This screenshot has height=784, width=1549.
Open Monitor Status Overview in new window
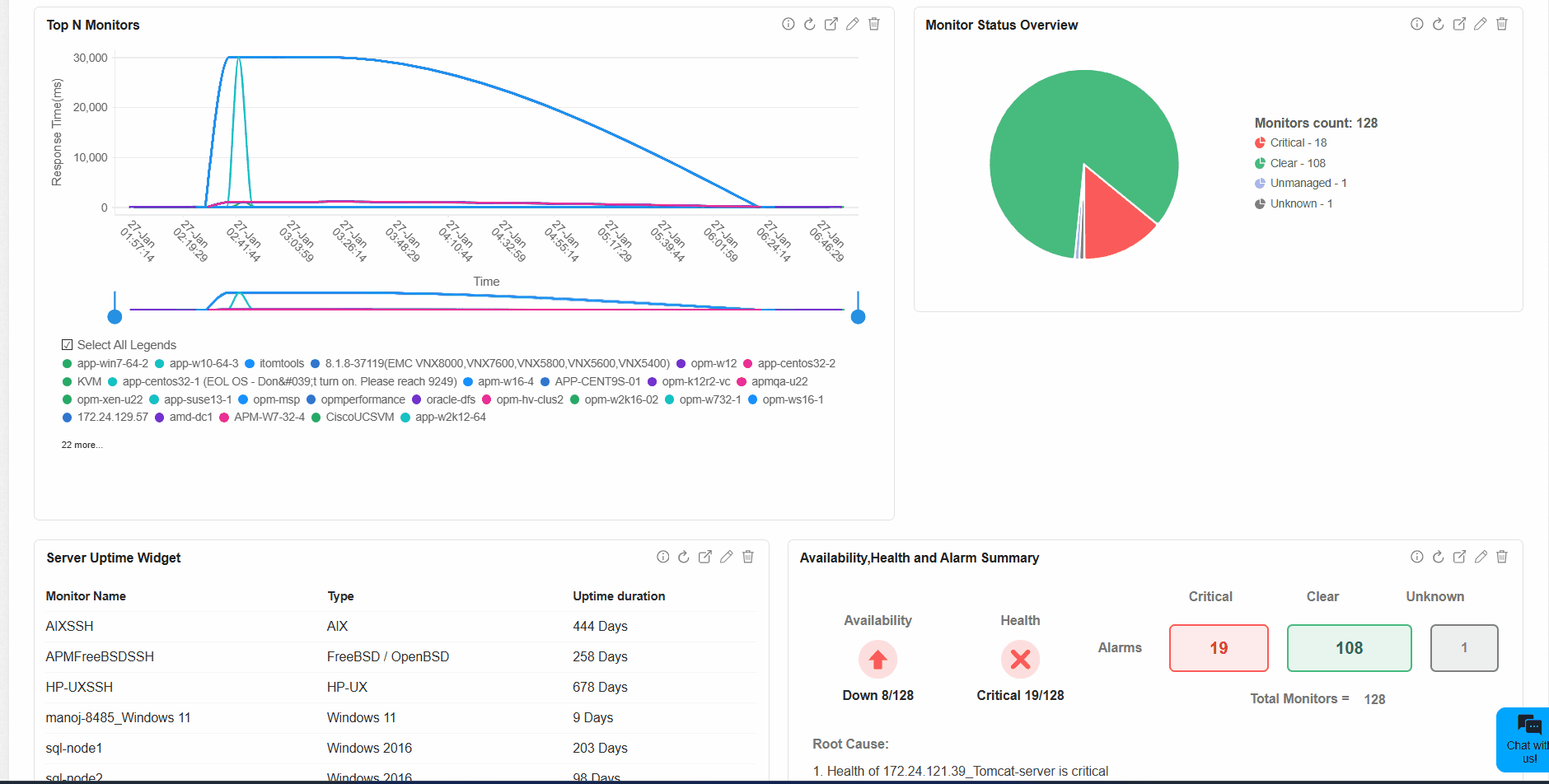coord(1459,25)
